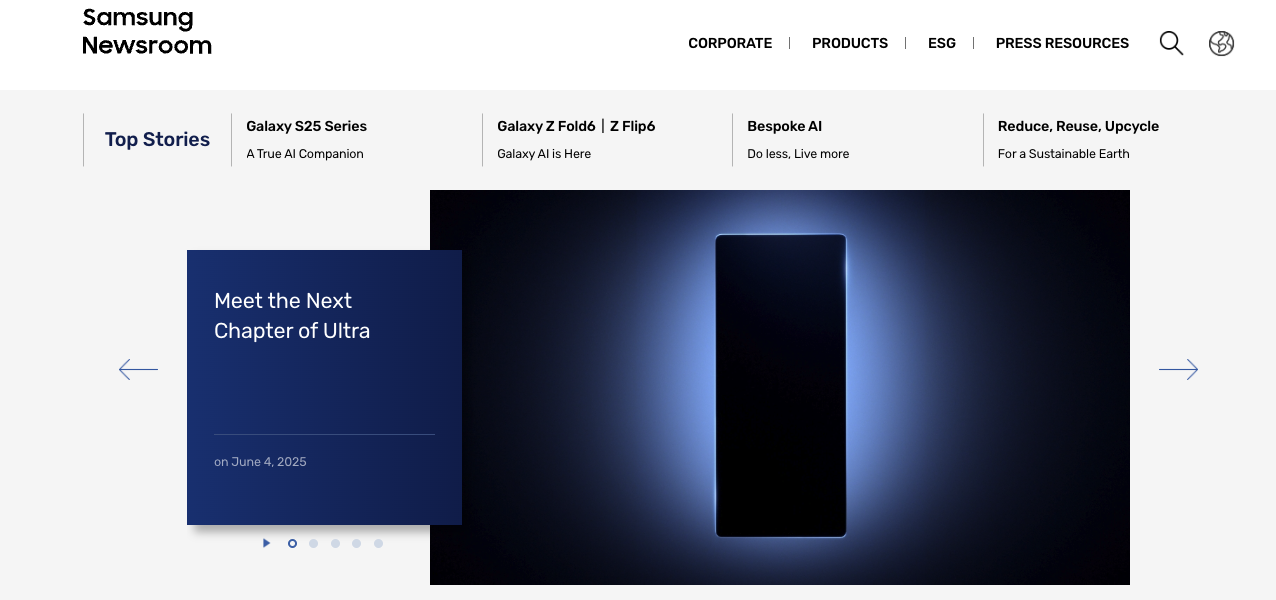Image resolution: width=1276 pixels, height=600 pixels.
Task: Open the PRODUCTS menu
Action: 850,43
